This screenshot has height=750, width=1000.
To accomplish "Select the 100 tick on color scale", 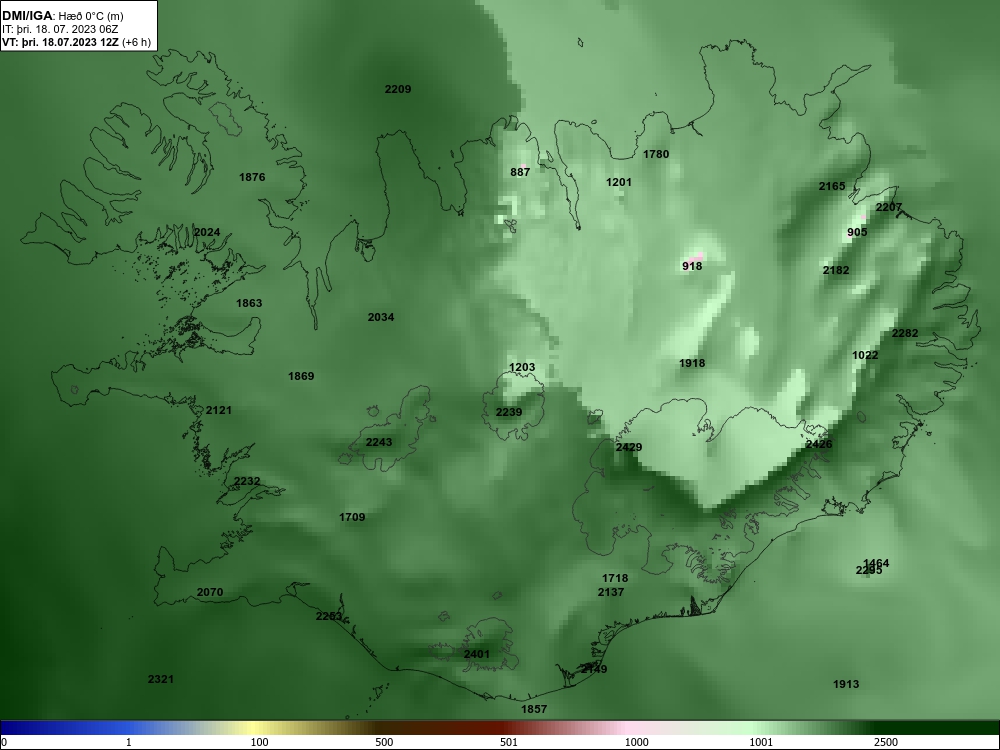I will click(x=259, y=742).
